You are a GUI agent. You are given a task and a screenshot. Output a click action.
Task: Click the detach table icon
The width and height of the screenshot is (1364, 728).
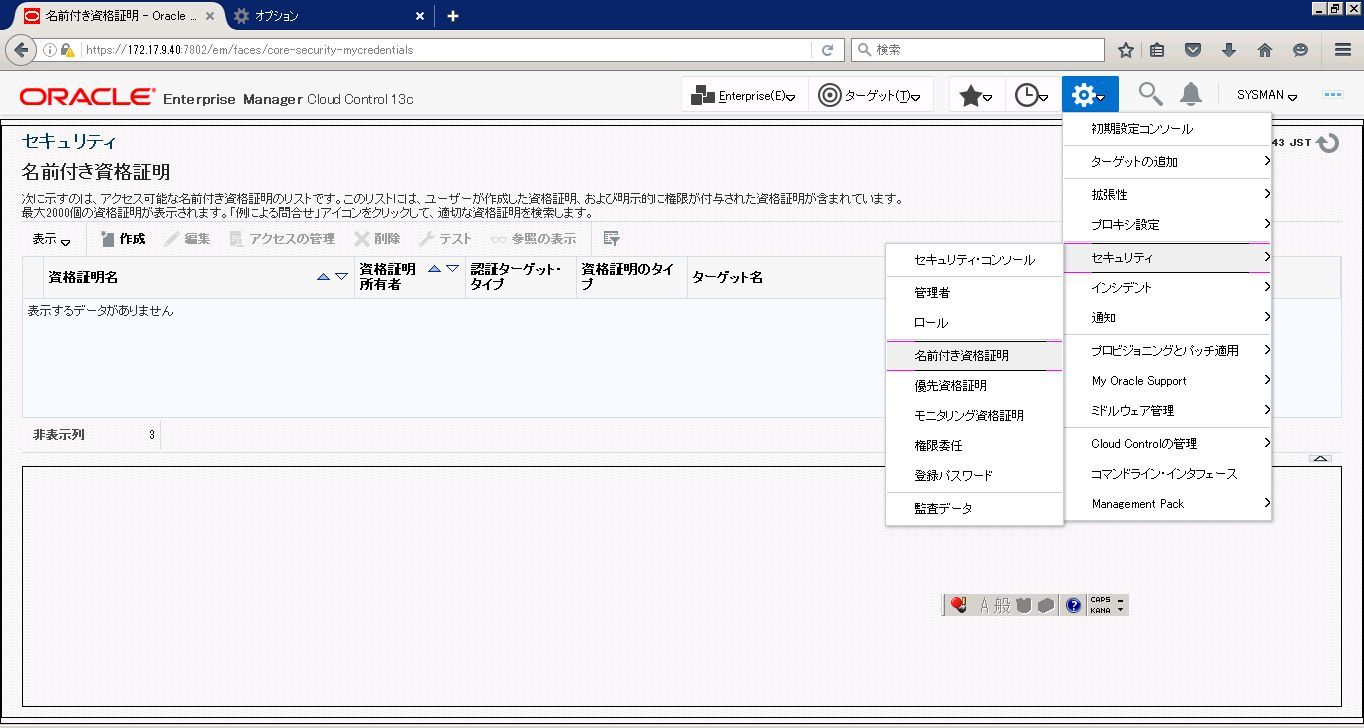click(612, 239)
